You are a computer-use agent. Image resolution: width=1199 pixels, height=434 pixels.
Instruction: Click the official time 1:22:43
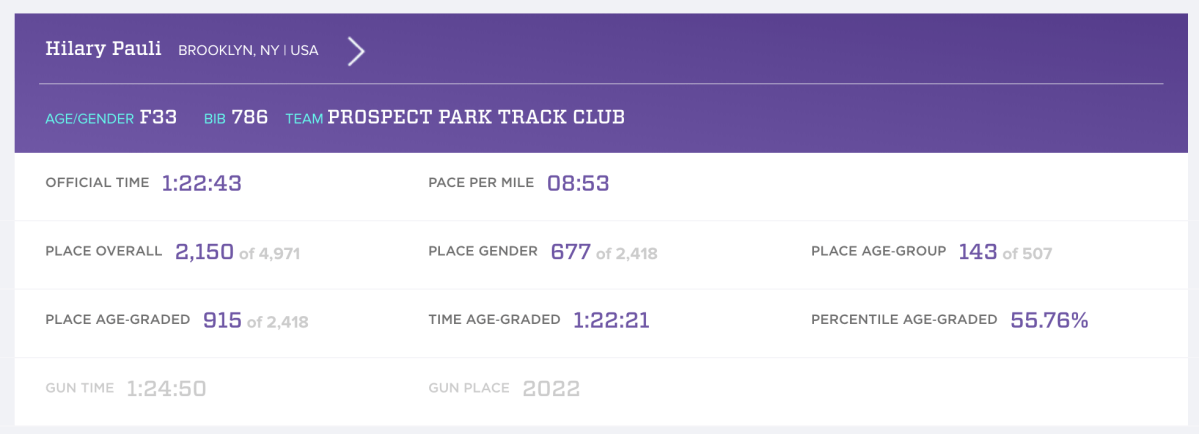click(x=202, y=183)
